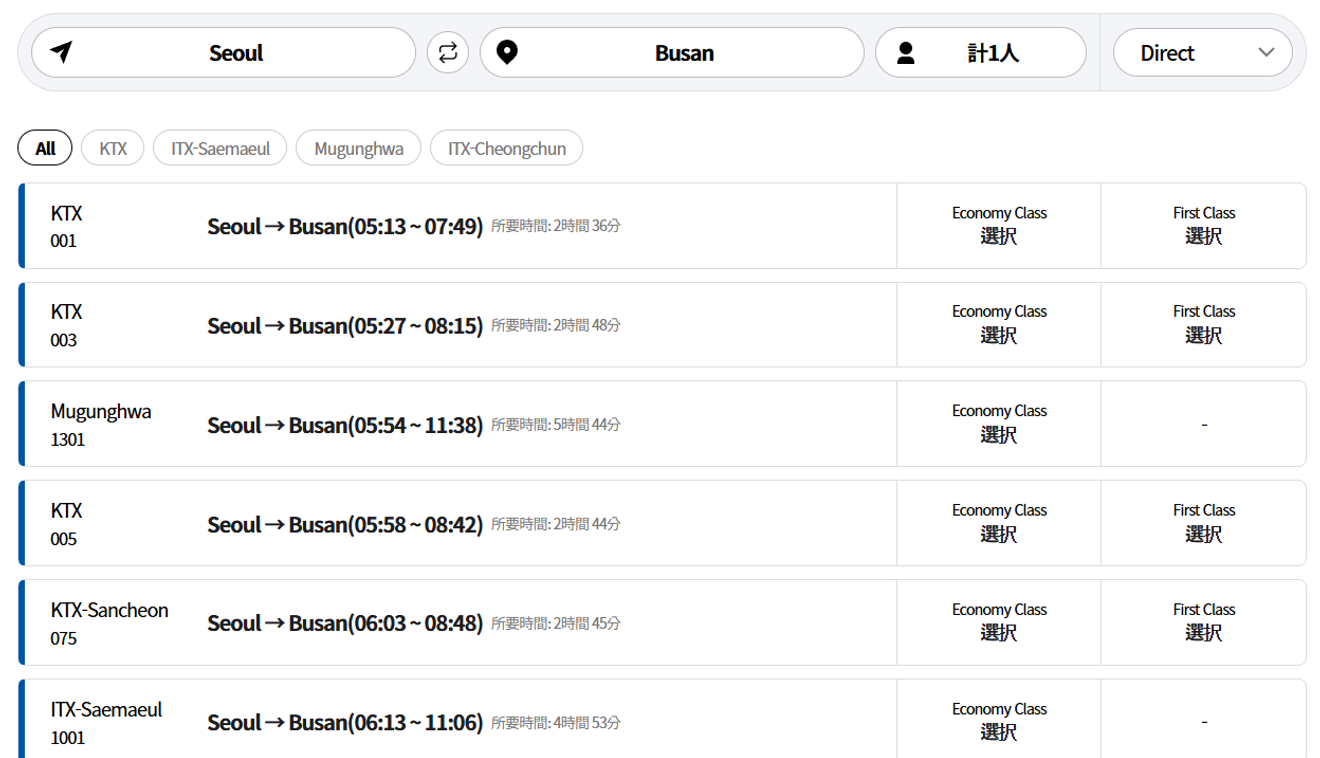The height and width of the screenshot is (758, 1320).
Task: Filter trains by ITX-Cheongchun
Action: (506, 148)
